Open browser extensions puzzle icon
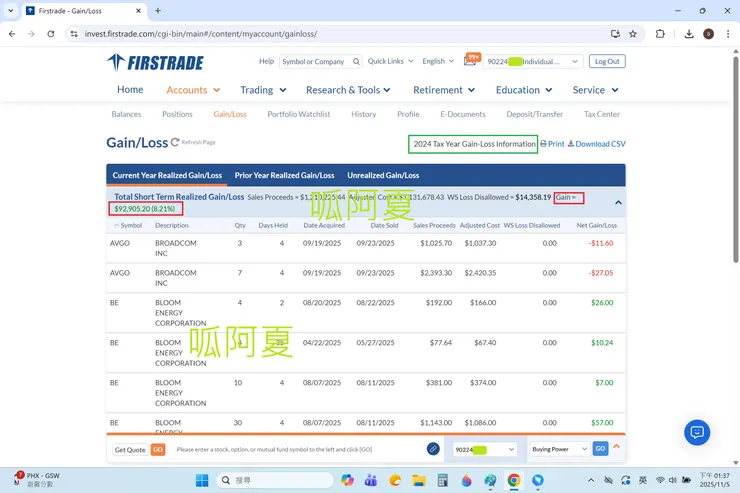 coord(660,34)
